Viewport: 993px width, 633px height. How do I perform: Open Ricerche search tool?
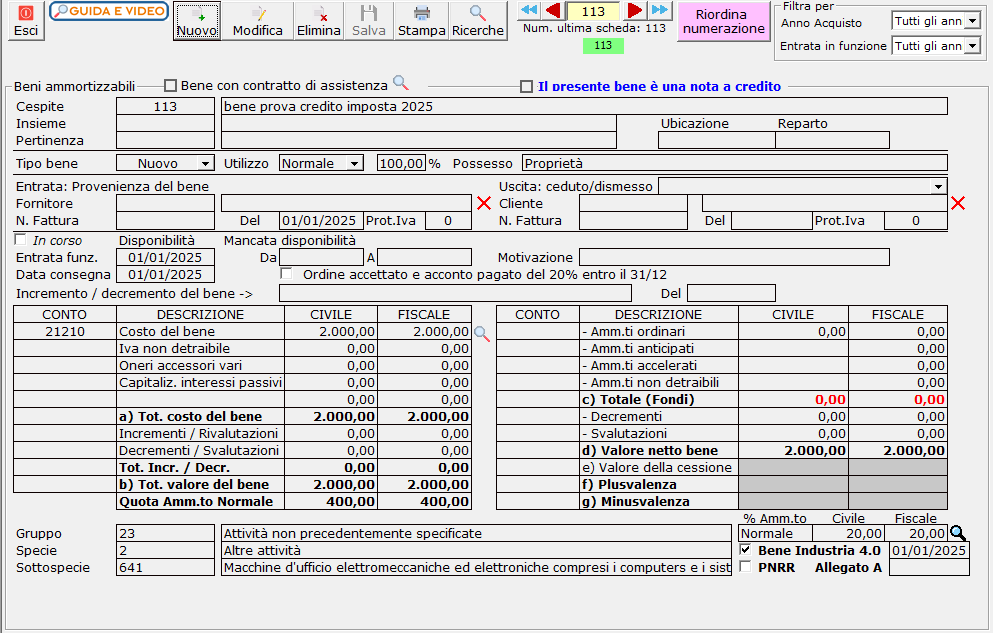477,21
